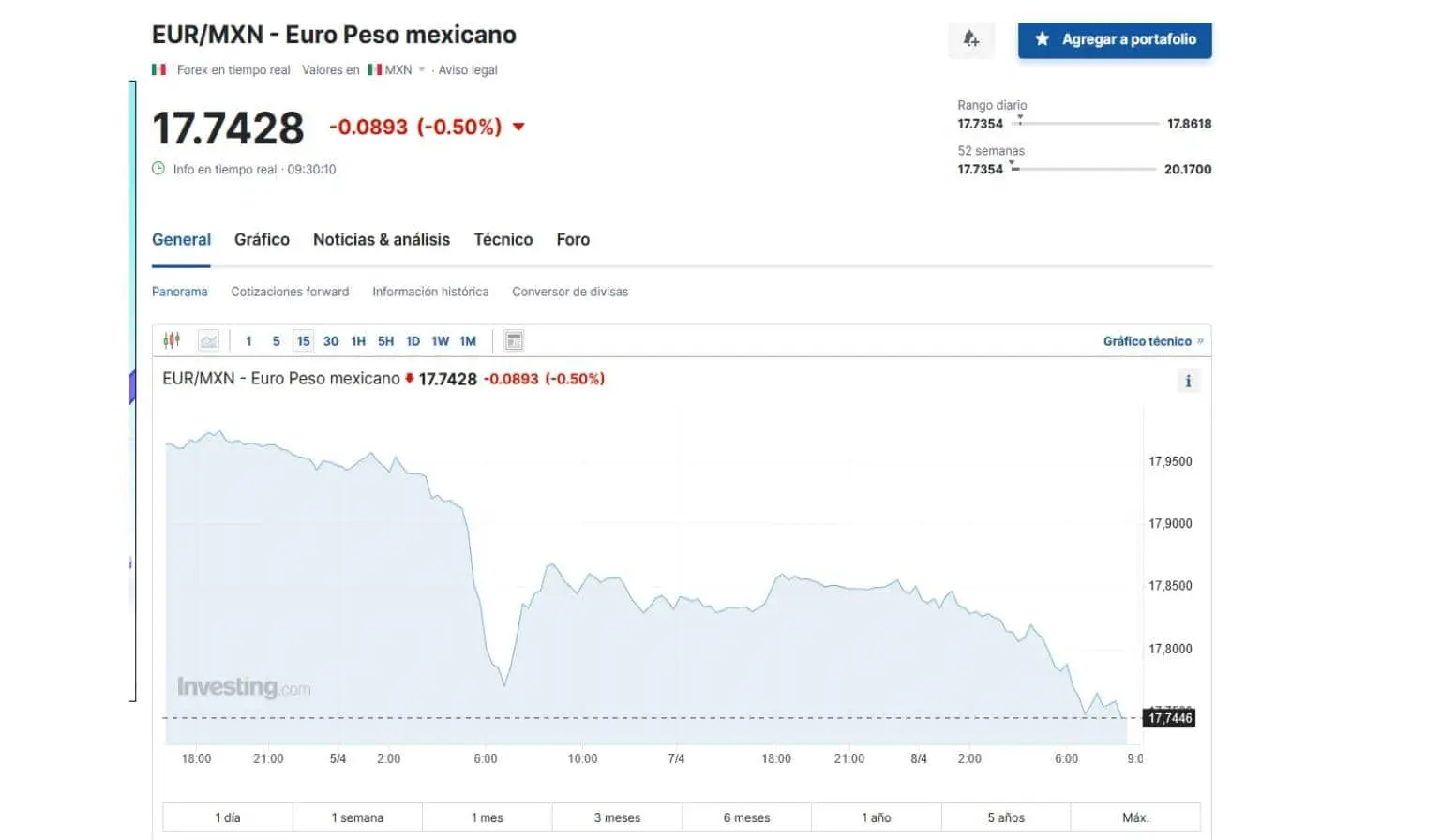Click the 10:00 label on time axis
The width and height of the screenshot is (1441, 840).
coord(582,758)
